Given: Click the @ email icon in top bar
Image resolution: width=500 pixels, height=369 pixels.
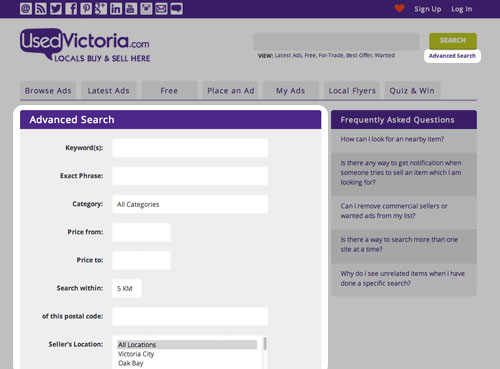Looking at the screenshot, I should 26,9.
